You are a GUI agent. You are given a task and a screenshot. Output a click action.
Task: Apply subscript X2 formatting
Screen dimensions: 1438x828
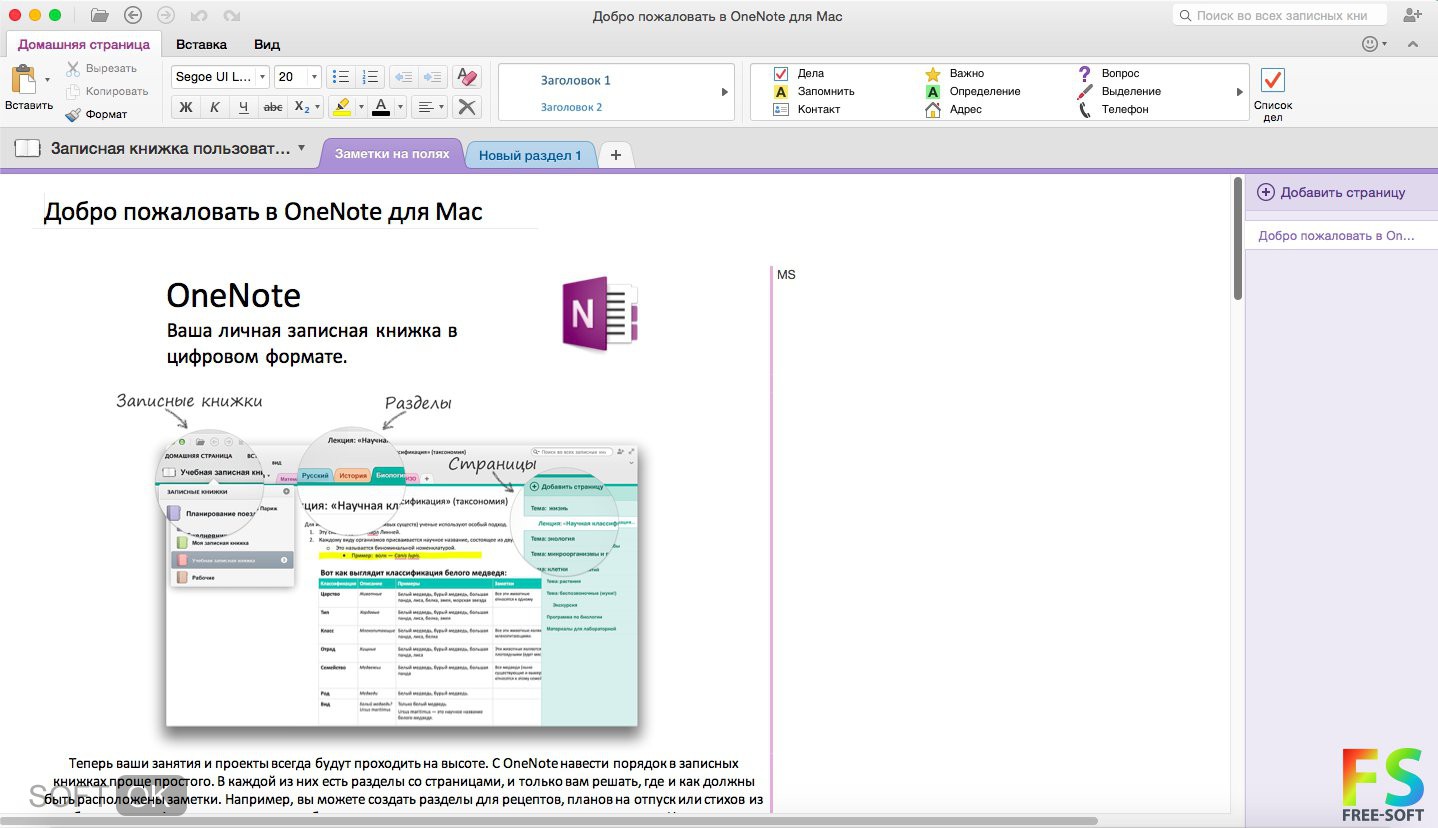click(302, 107)
